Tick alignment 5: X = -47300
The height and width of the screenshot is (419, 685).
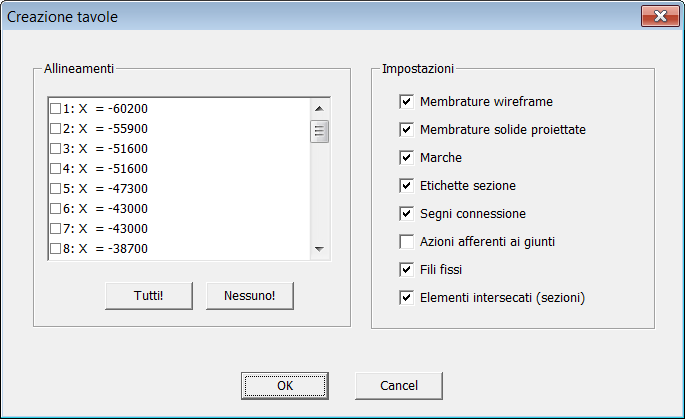(x=55, y=188)
